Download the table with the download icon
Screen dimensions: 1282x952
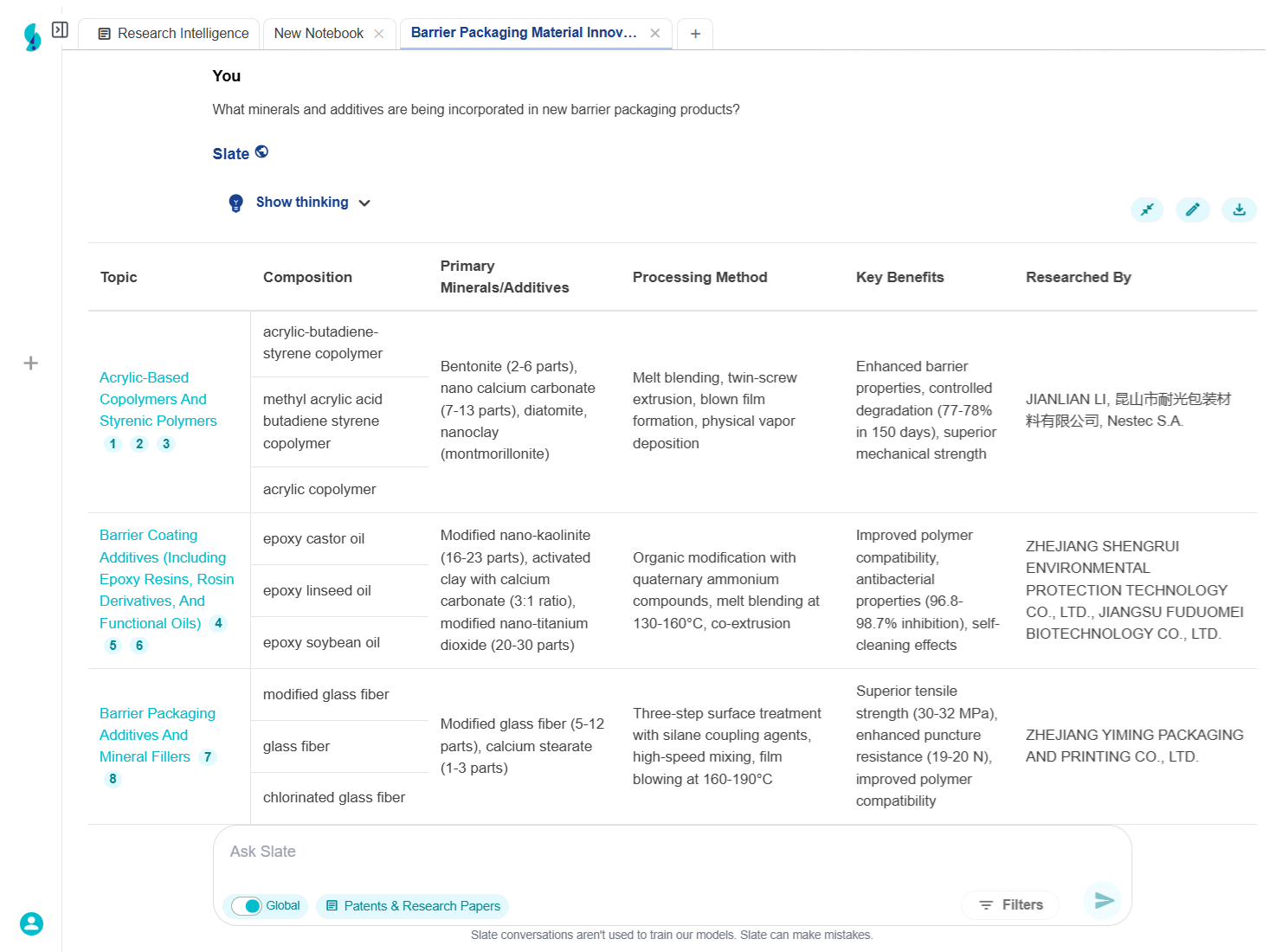tap(1239, 209)
